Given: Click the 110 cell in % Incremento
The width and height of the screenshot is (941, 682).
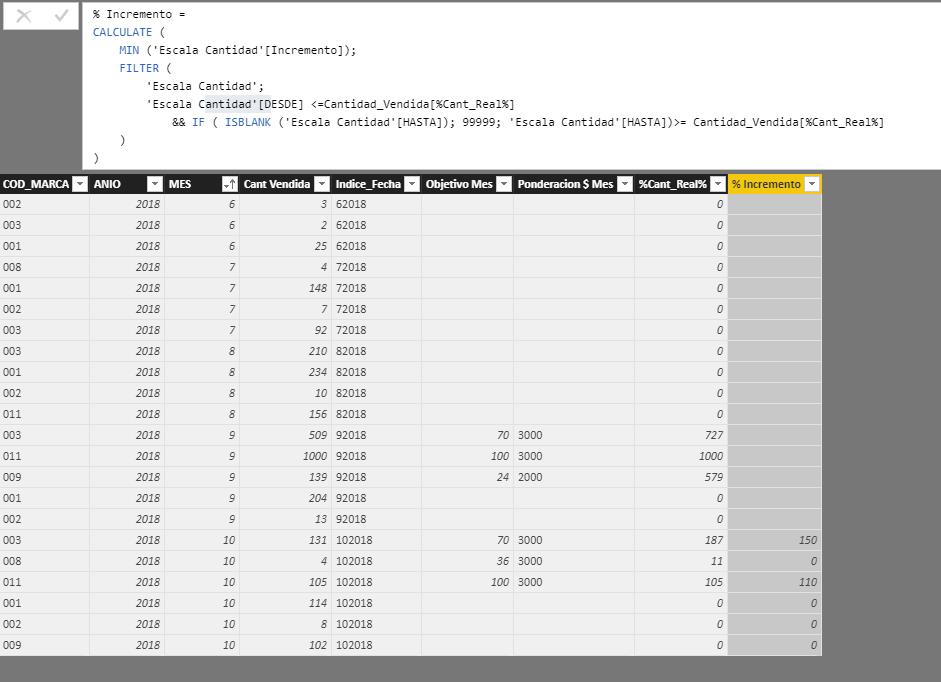Looking at the screenshot, I should tap(774, 582).
